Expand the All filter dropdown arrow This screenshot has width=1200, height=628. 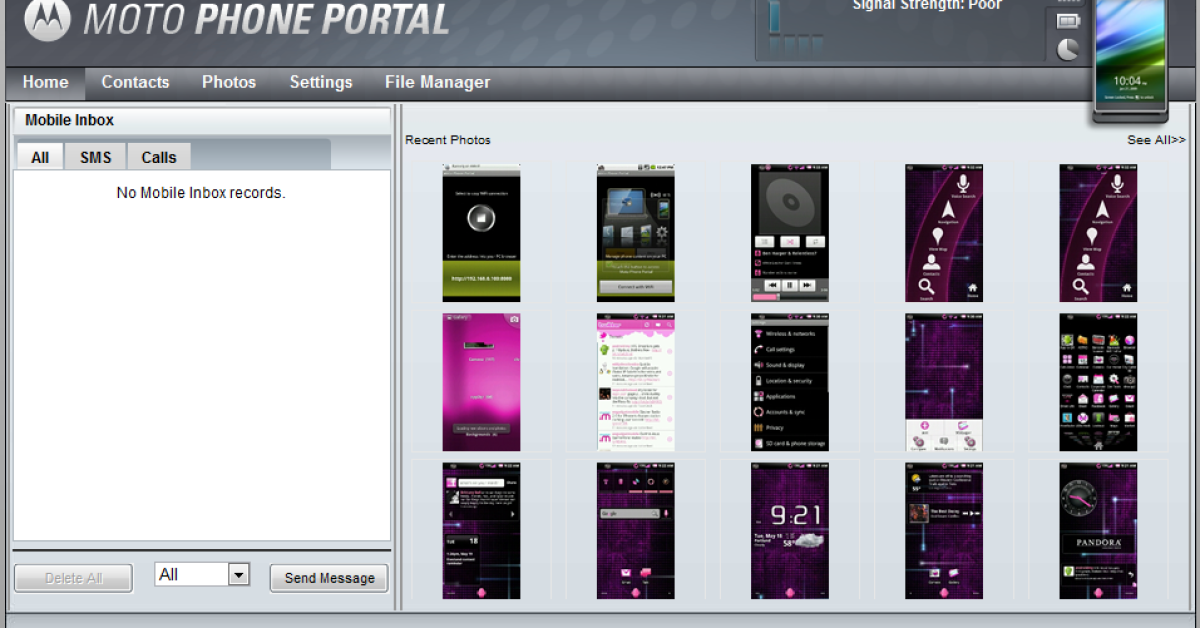coord(238,574)
